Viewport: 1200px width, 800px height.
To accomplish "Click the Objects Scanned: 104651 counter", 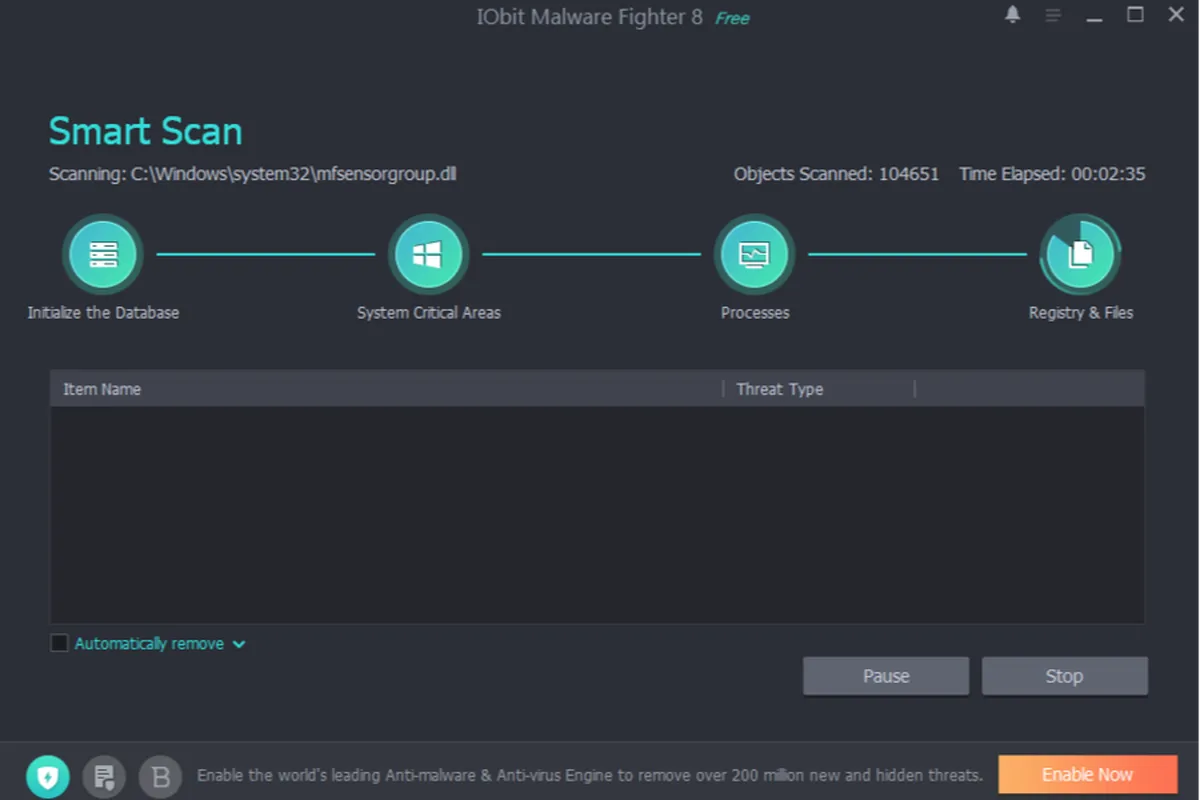I will 836,174.
